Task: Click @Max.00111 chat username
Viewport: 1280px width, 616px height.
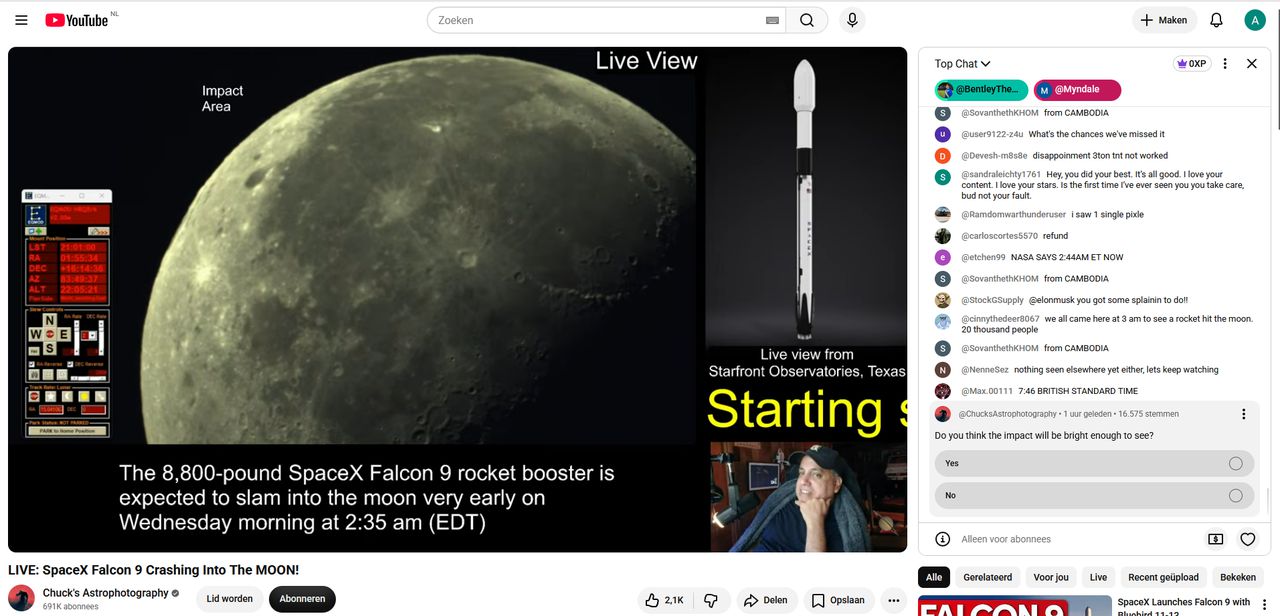Action: pos(987,391)
